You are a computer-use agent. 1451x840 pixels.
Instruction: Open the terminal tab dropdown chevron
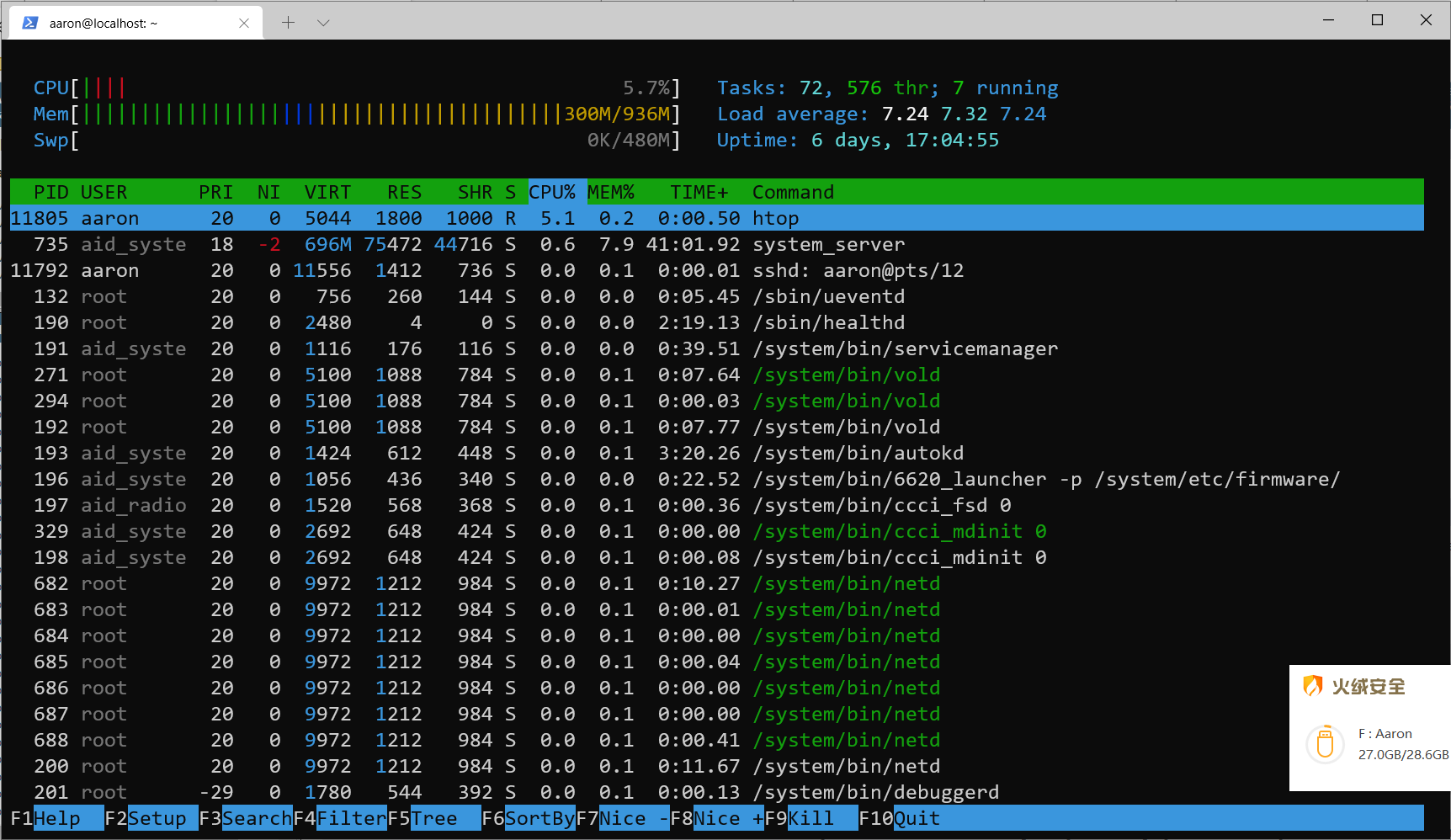(324, 23)
